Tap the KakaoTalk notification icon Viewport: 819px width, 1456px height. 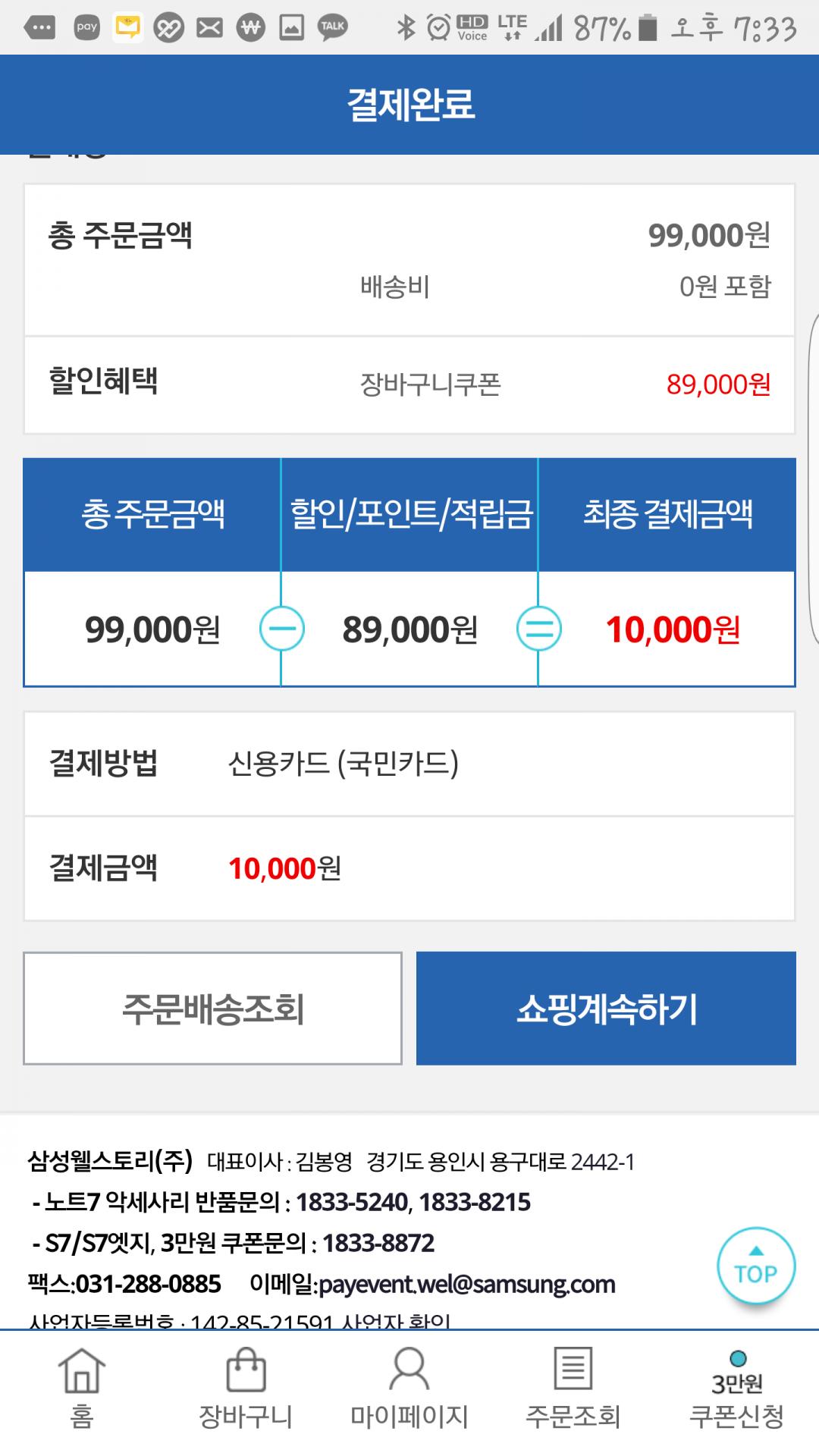point(332,28)
